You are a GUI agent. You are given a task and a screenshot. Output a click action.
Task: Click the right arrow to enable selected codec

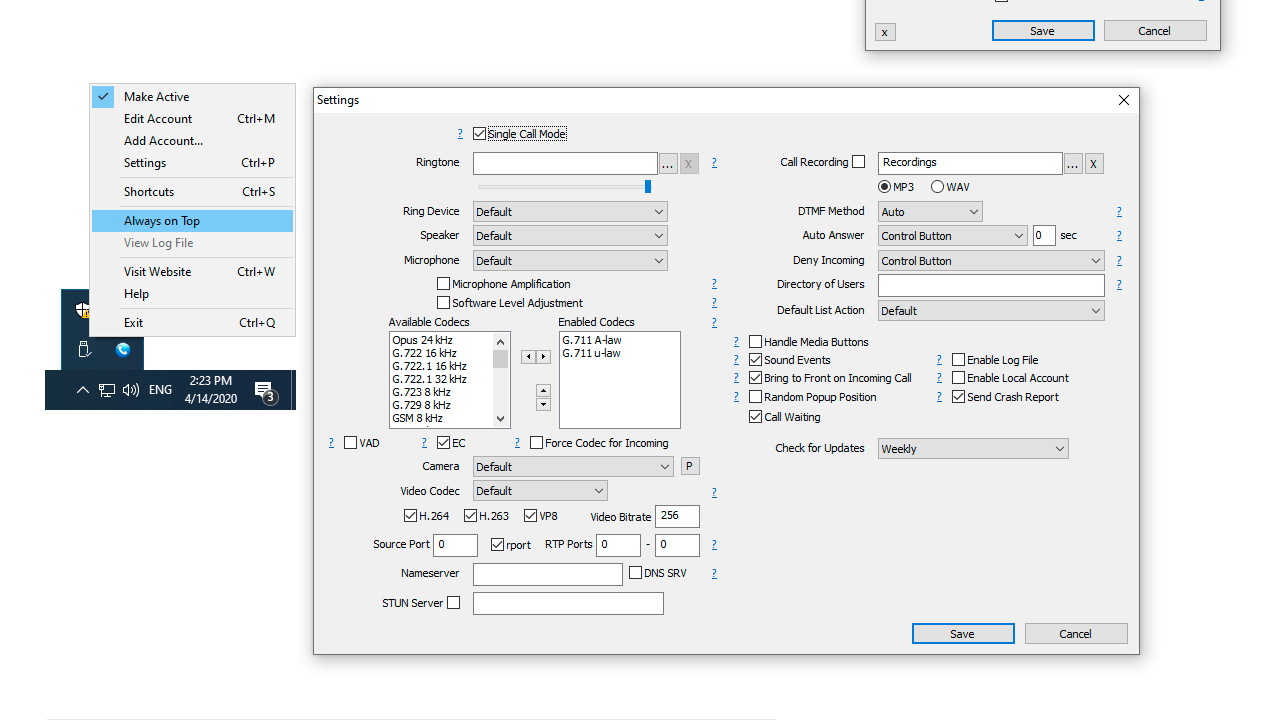(x=544, y=357)
